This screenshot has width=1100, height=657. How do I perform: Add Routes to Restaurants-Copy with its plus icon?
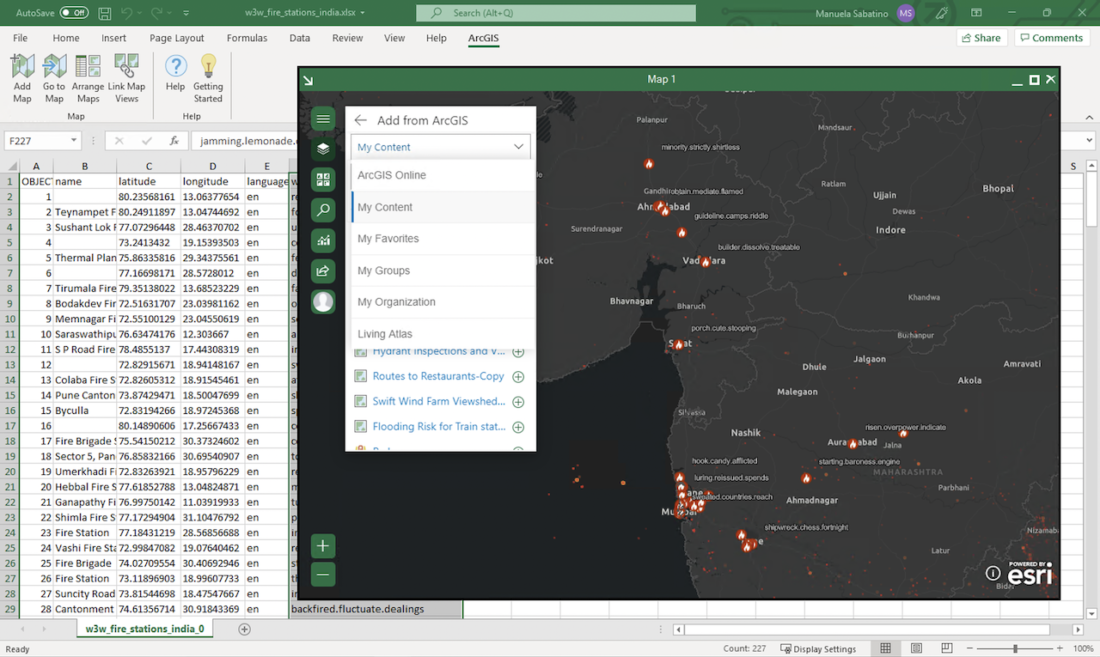[518, 377]
